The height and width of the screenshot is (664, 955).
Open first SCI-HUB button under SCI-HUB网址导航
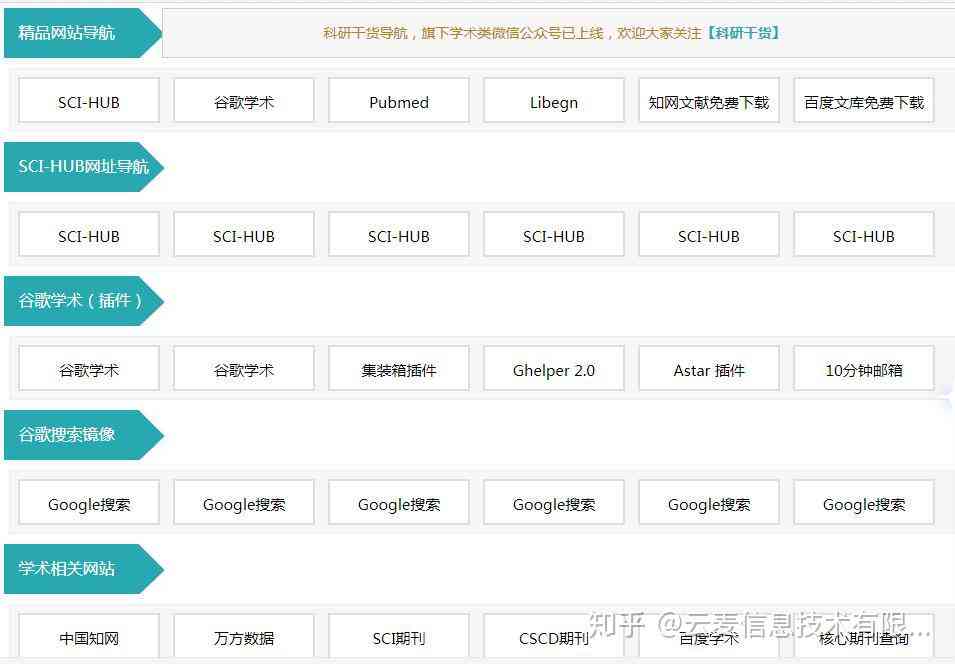point(89,235)
